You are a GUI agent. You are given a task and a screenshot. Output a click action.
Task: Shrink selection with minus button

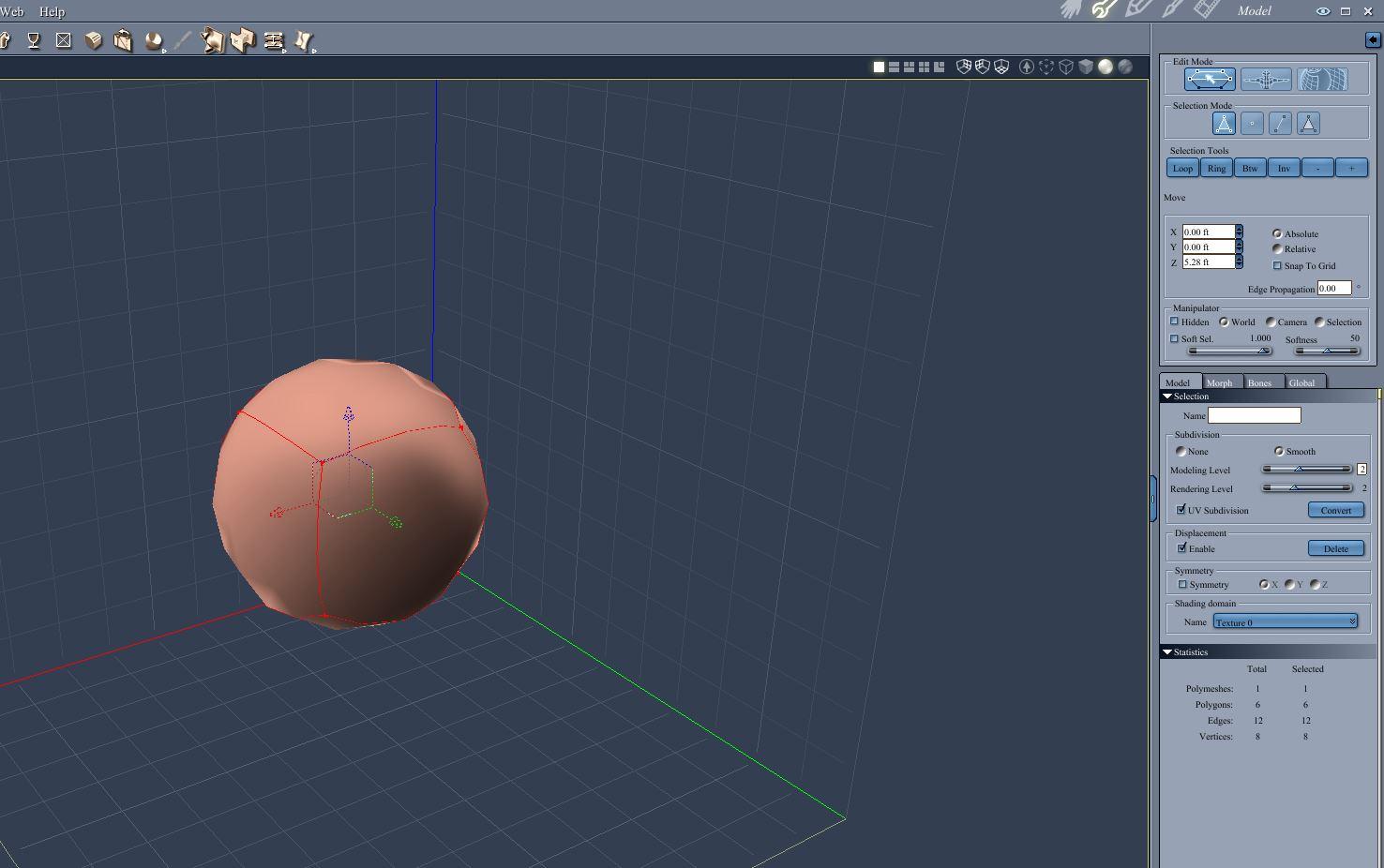coord(1317,168)
